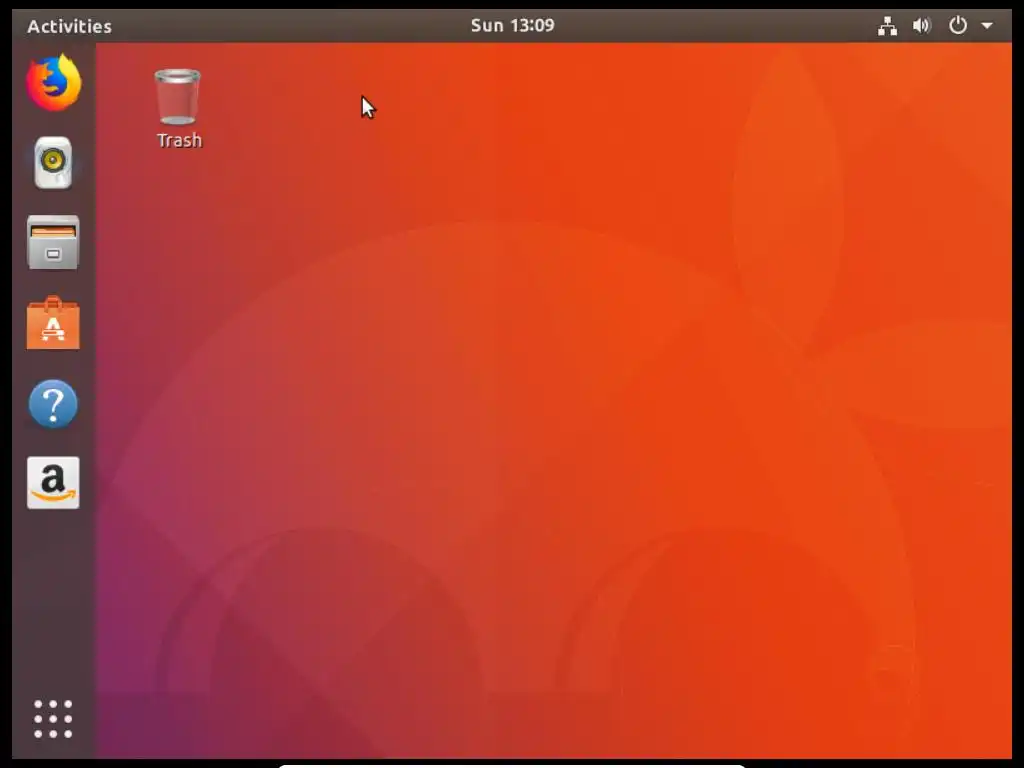Expand the system menu dropdown arrow
Screen dimensions: 1024x768
pyautogui.click(x=987, y=26)
